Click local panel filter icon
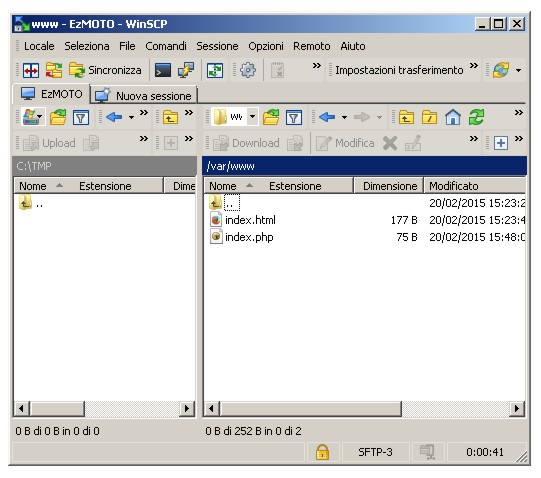 pos(81,117)
